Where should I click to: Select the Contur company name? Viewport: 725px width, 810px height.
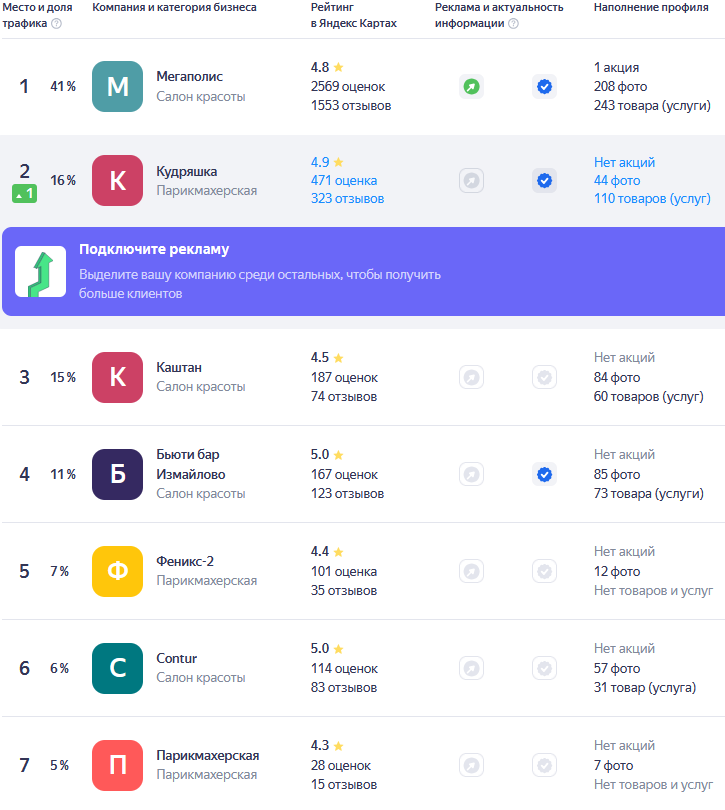[177, 658]
